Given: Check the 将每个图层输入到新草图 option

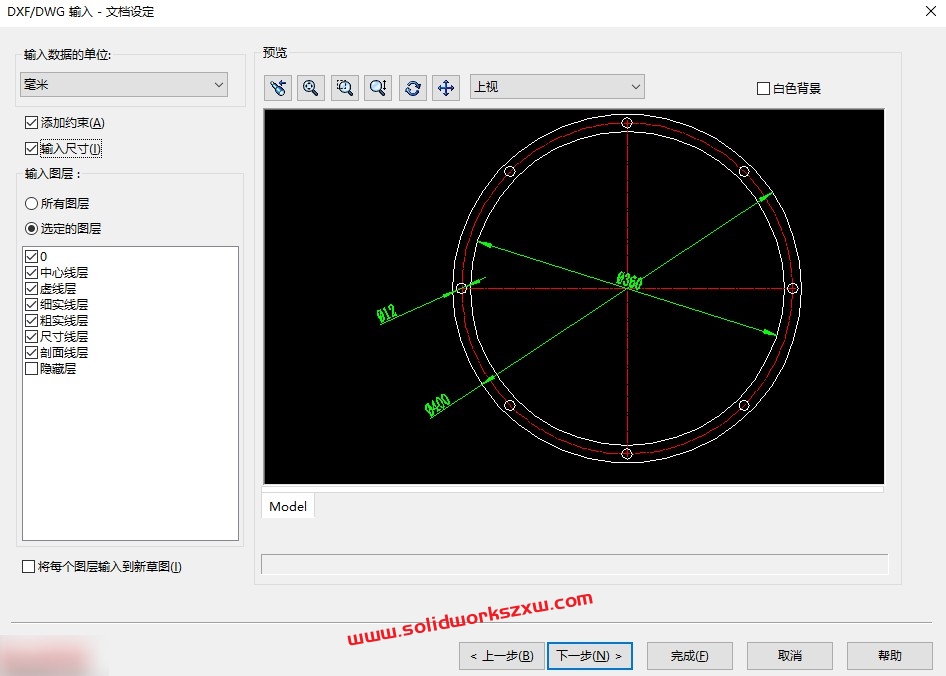Looking at the screenshot, I should 27,566.
